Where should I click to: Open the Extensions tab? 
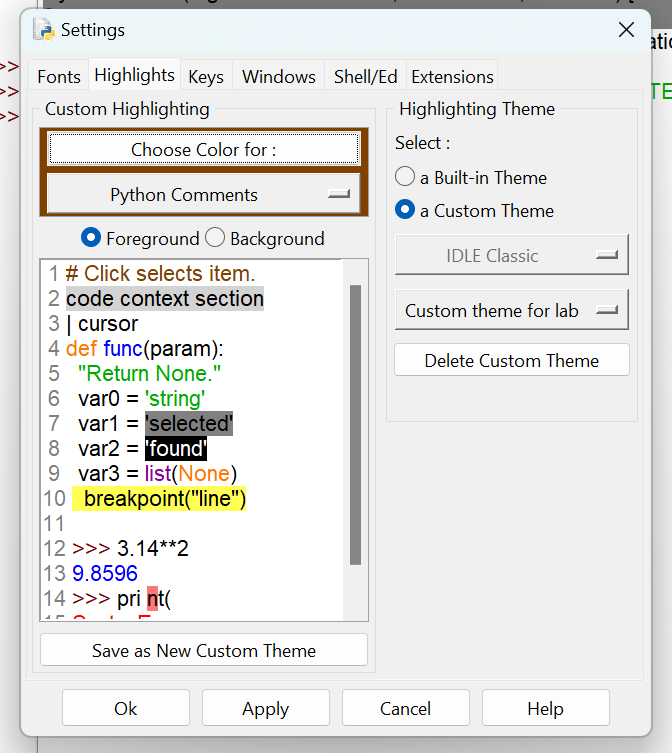452,77
